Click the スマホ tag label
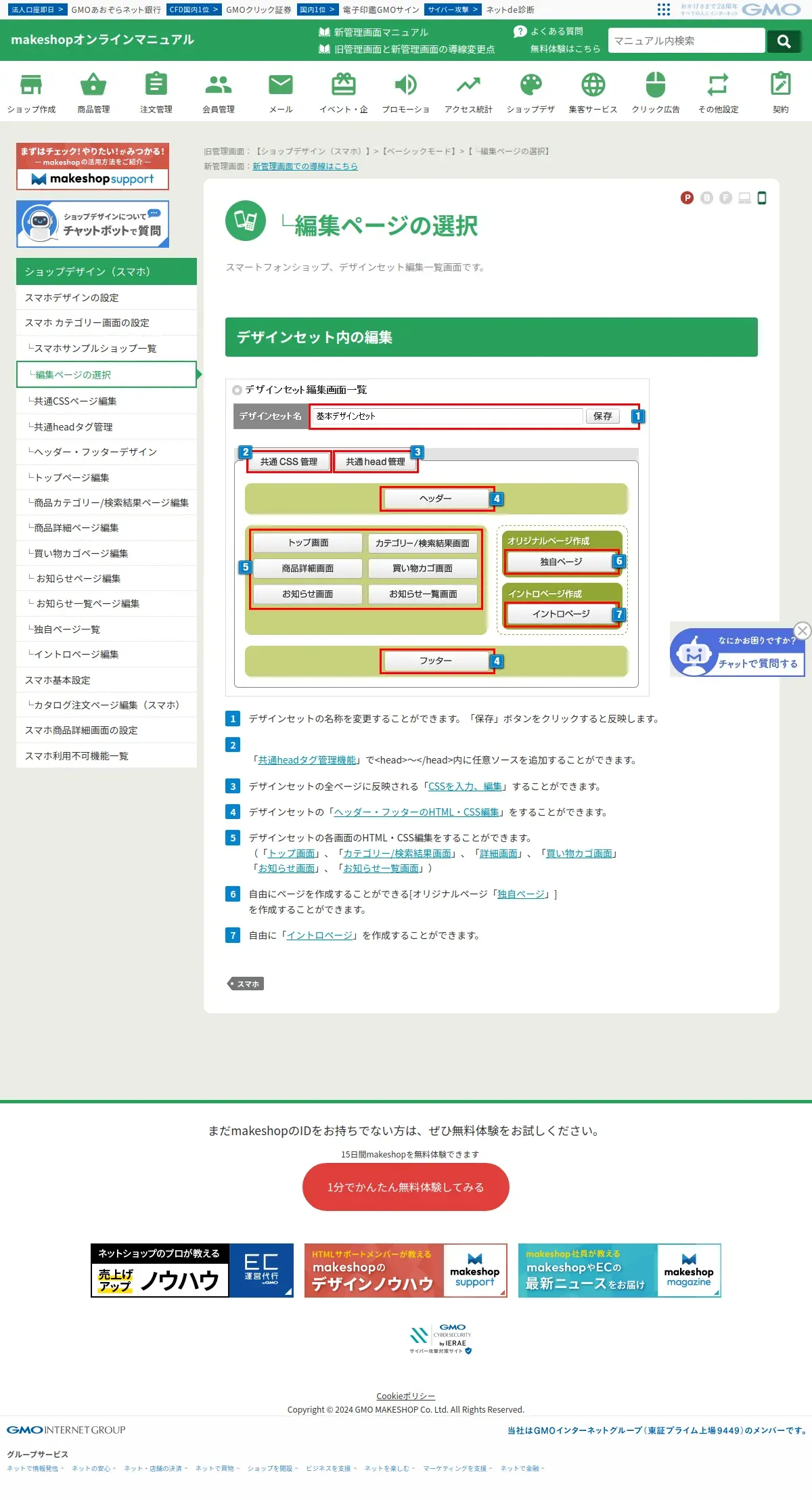The image size is (812, 1500). coord(246,984)
